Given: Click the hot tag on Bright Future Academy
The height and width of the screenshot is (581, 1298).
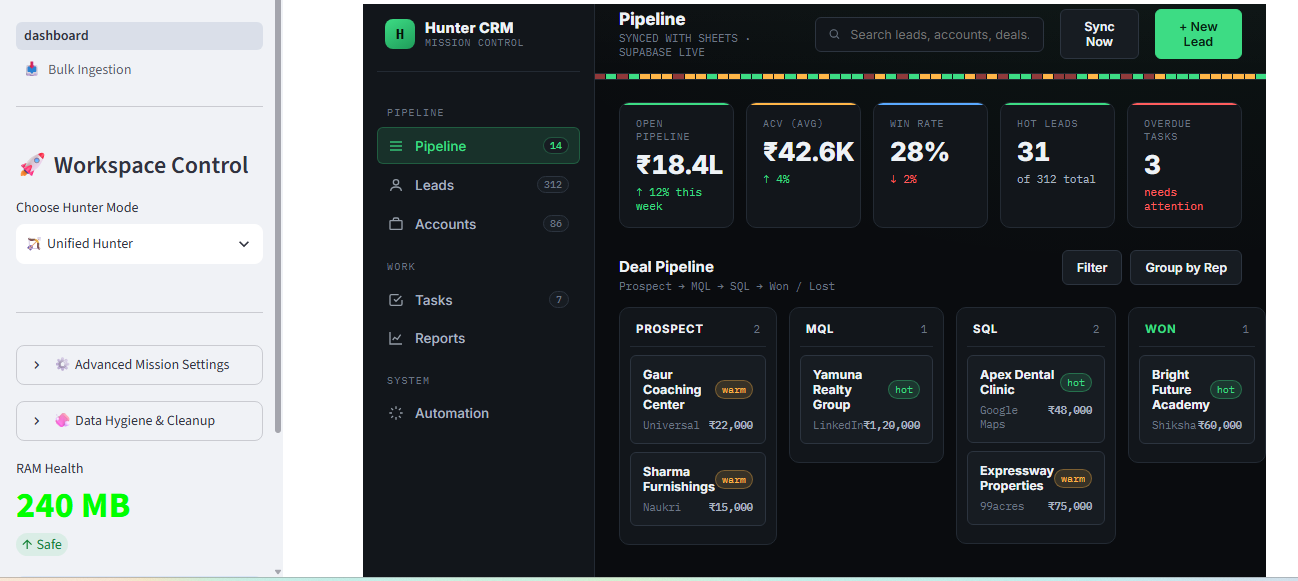Looking at the screenshot, I should point(1226,390).
